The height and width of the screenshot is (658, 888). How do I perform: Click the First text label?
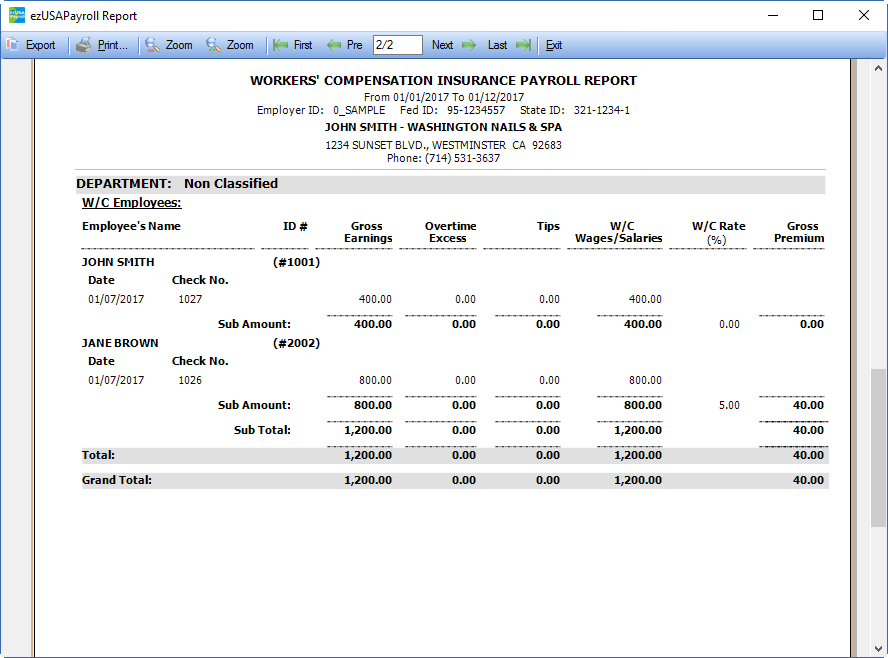point(303,45)
